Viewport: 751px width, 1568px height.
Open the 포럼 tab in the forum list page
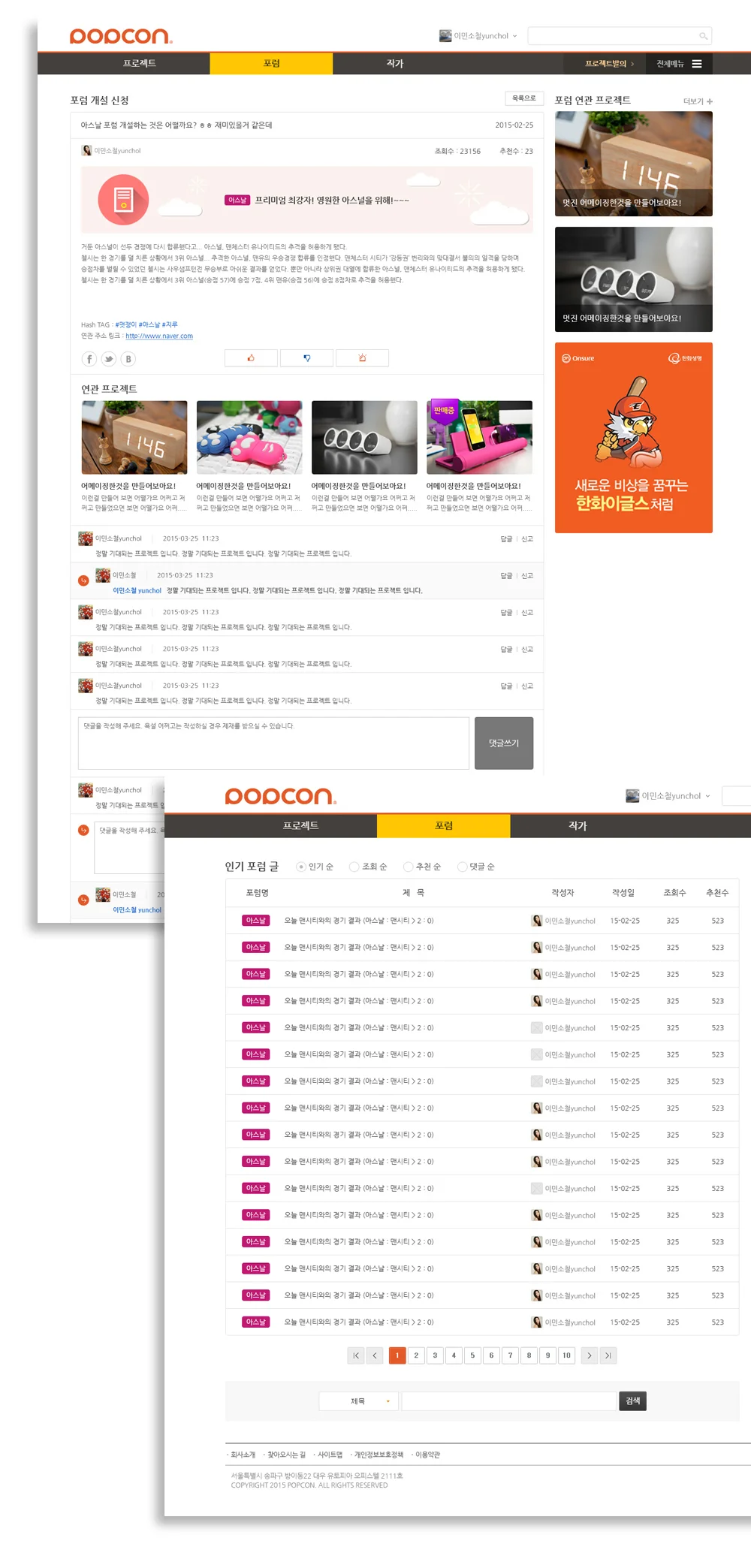coord(444,825)
